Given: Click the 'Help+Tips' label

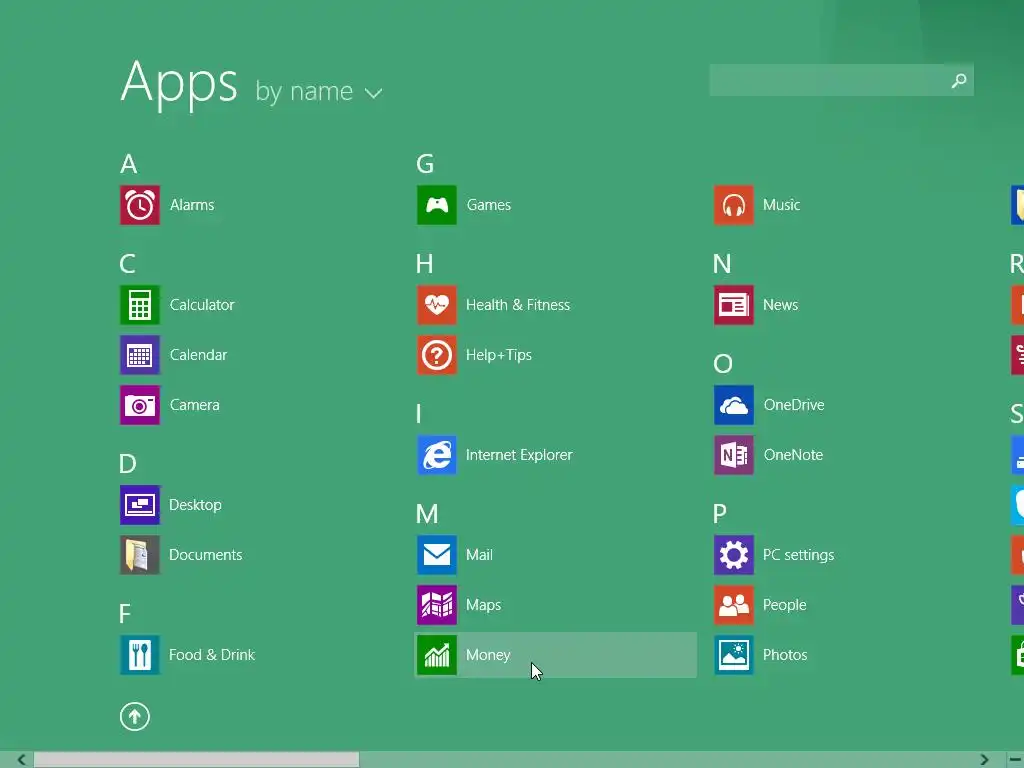Looking at the screenshot, I should coord(499,355).
